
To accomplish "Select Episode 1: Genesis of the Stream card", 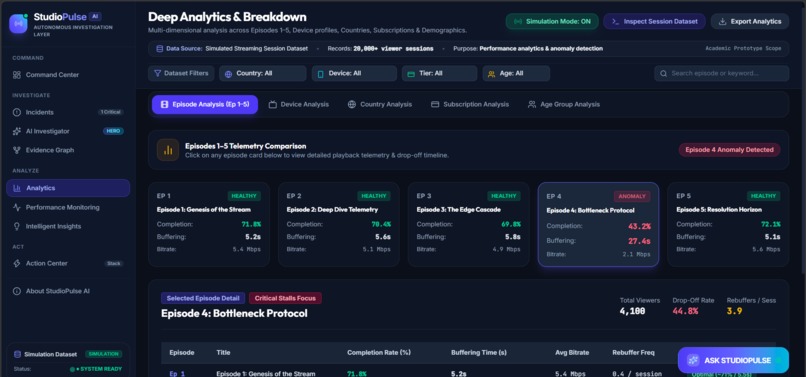I will click(x=209, y=224).
